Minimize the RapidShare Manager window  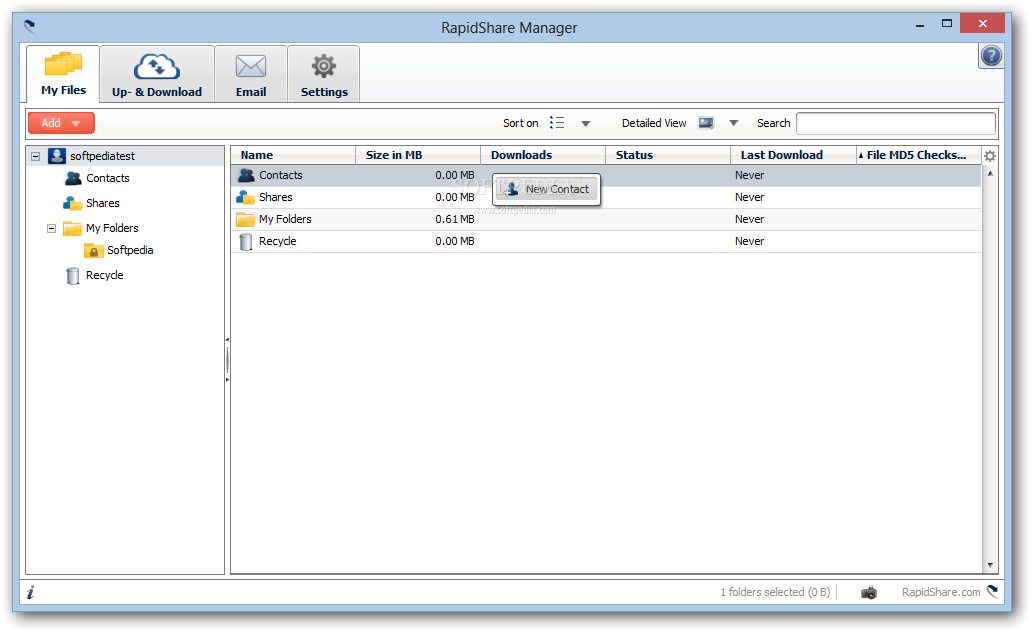[920, 25]
